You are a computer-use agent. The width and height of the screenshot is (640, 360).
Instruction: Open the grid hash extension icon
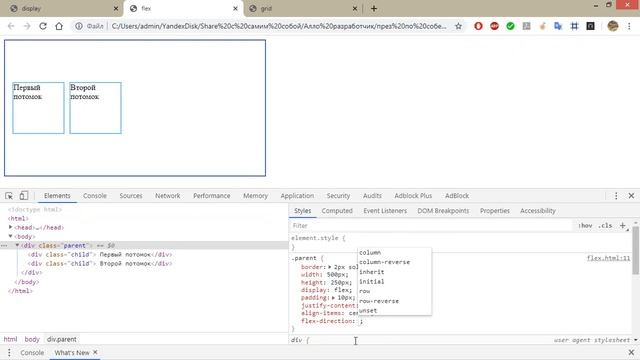pyautogui.click(x=574, y=26)
